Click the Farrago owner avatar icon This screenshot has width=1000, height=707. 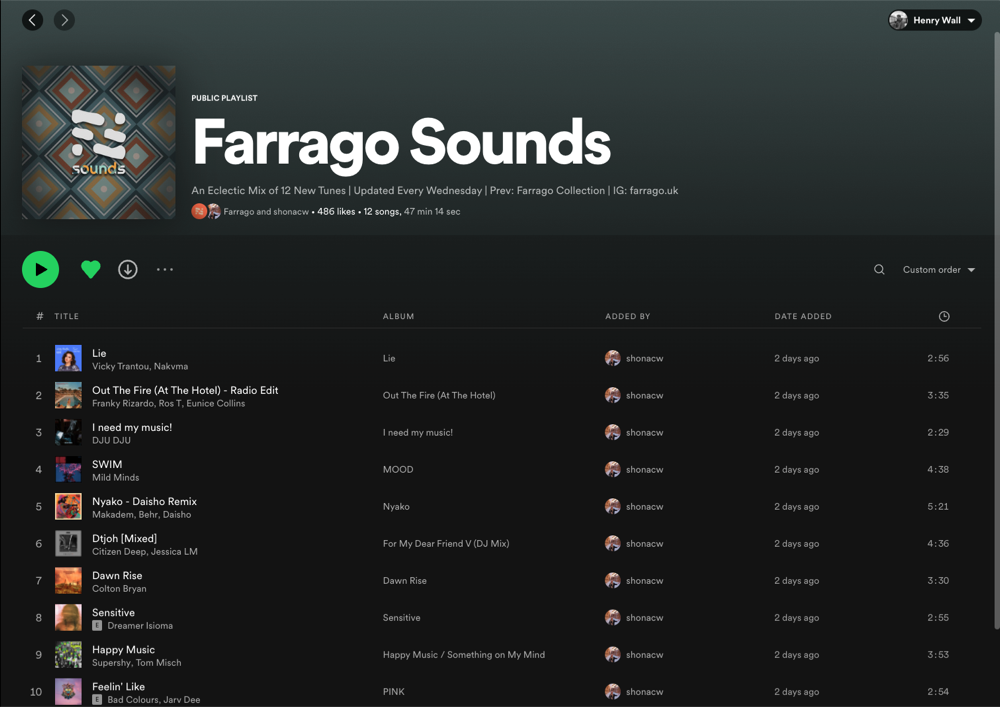pyautogui.click(x=199, y=212)
